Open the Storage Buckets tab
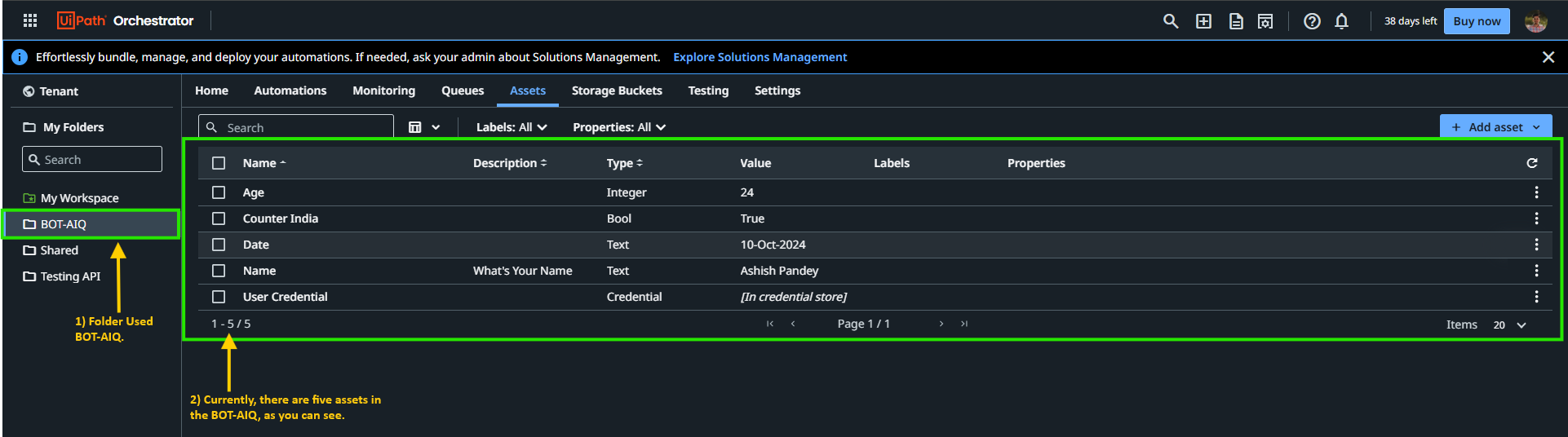 click(617, 90)
